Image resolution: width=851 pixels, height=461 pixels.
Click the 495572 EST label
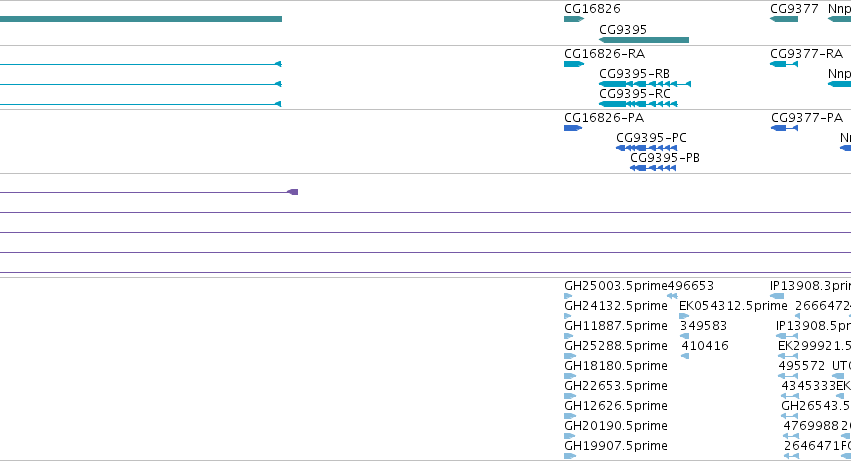click(802, 367)
